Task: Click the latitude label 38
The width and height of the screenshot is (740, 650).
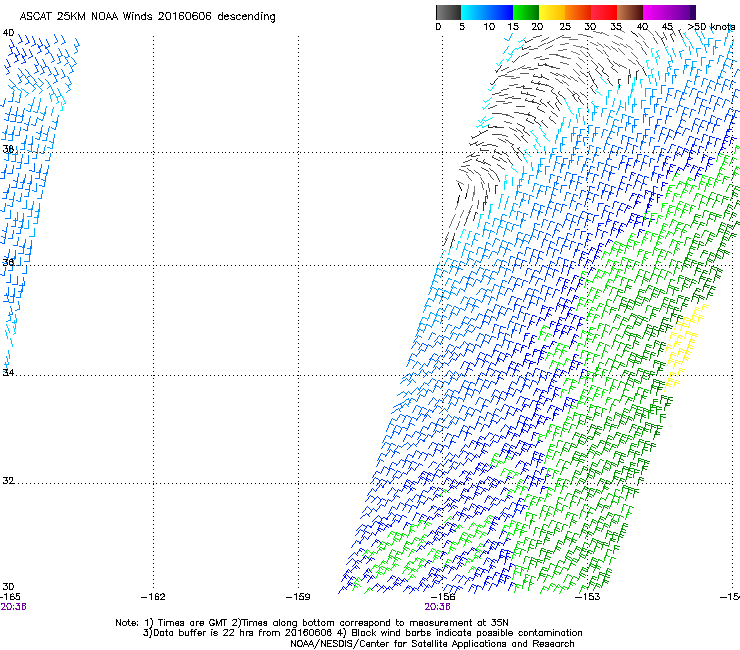Action: point(8,149)
